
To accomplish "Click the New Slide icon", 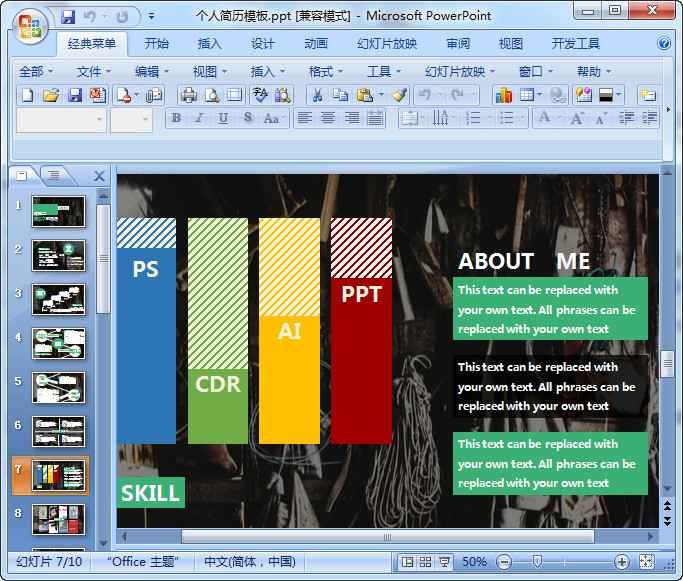I will click(648, 95).
